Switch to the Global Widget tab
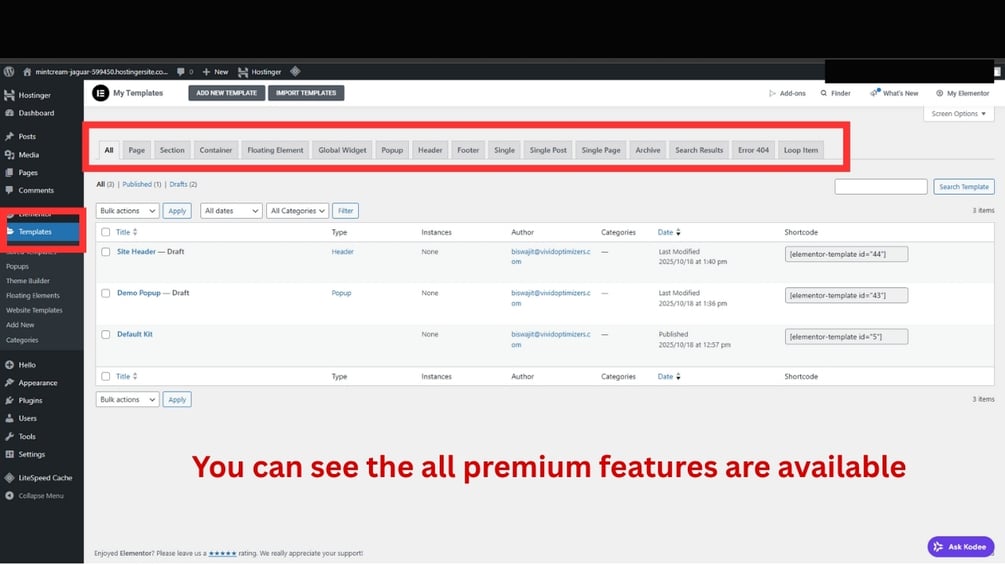 pyautogui.click(x=342, y=150)
